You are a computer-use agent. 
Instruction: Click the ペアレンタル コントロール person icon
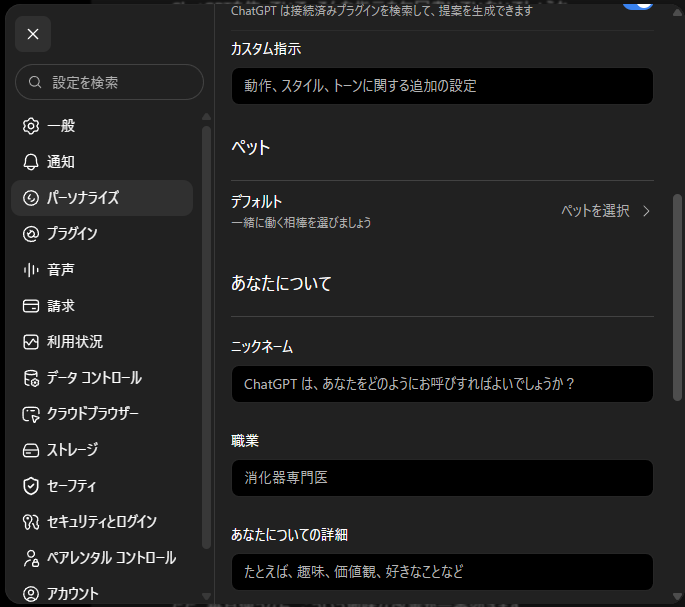point(31,558)
